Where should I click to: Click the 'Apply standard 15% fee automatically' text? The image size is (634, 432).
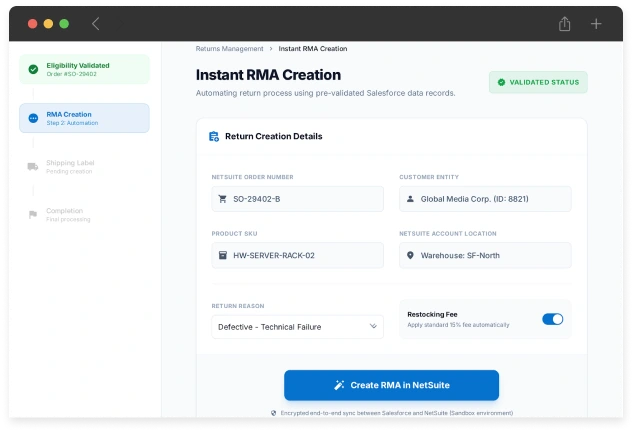pyautogui.click(x=458, y=325)
